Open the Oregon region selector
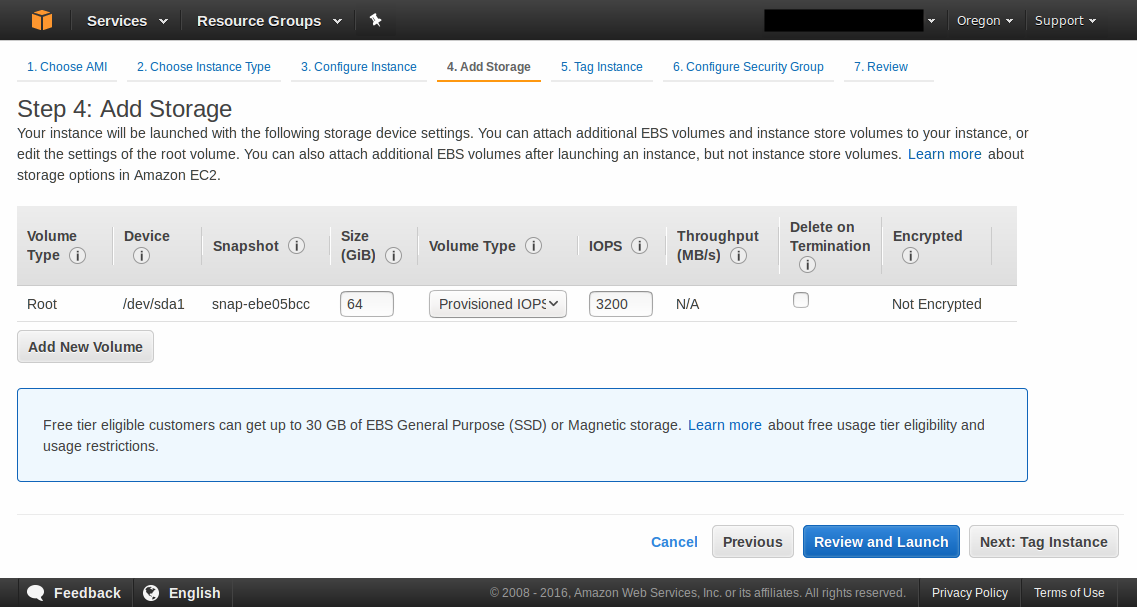The width and height of the screenshot is (1137, 607). click(x=984, y=20)
